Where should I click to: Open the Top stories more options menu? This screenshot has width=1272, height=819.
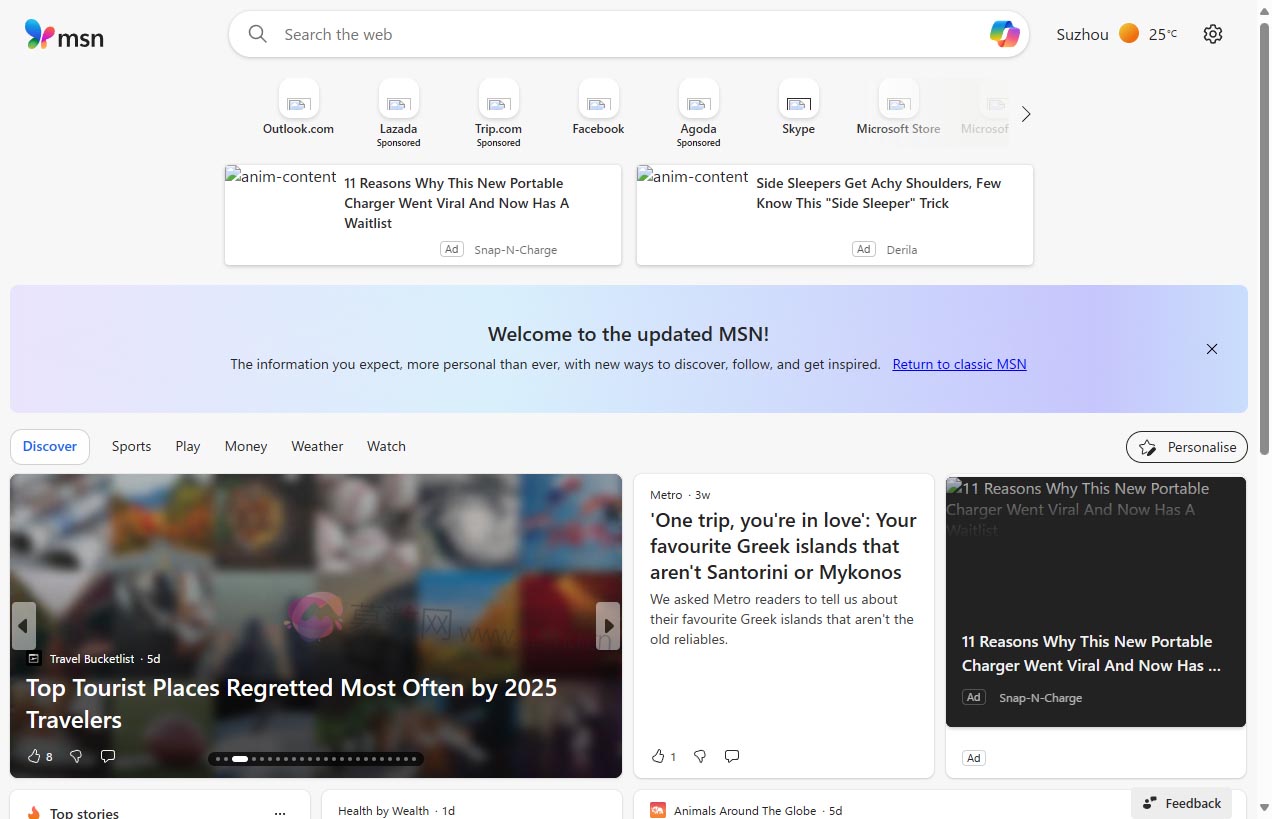tap(280, 813)
